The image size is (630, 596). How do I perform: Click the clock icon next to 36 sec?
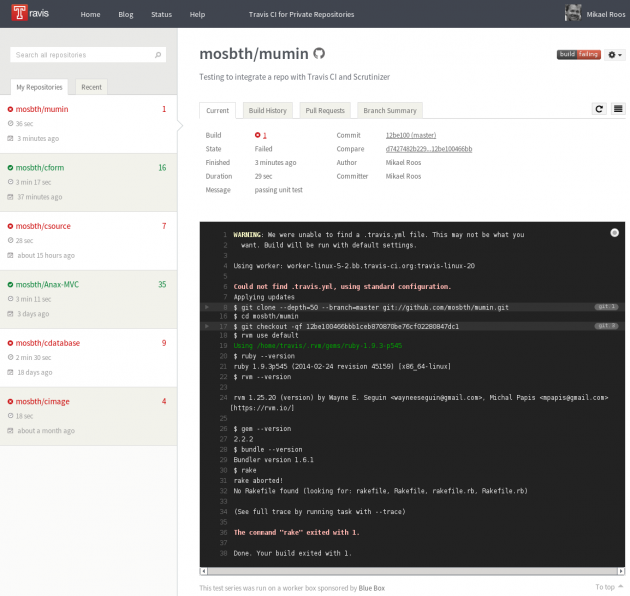point(10,123)
